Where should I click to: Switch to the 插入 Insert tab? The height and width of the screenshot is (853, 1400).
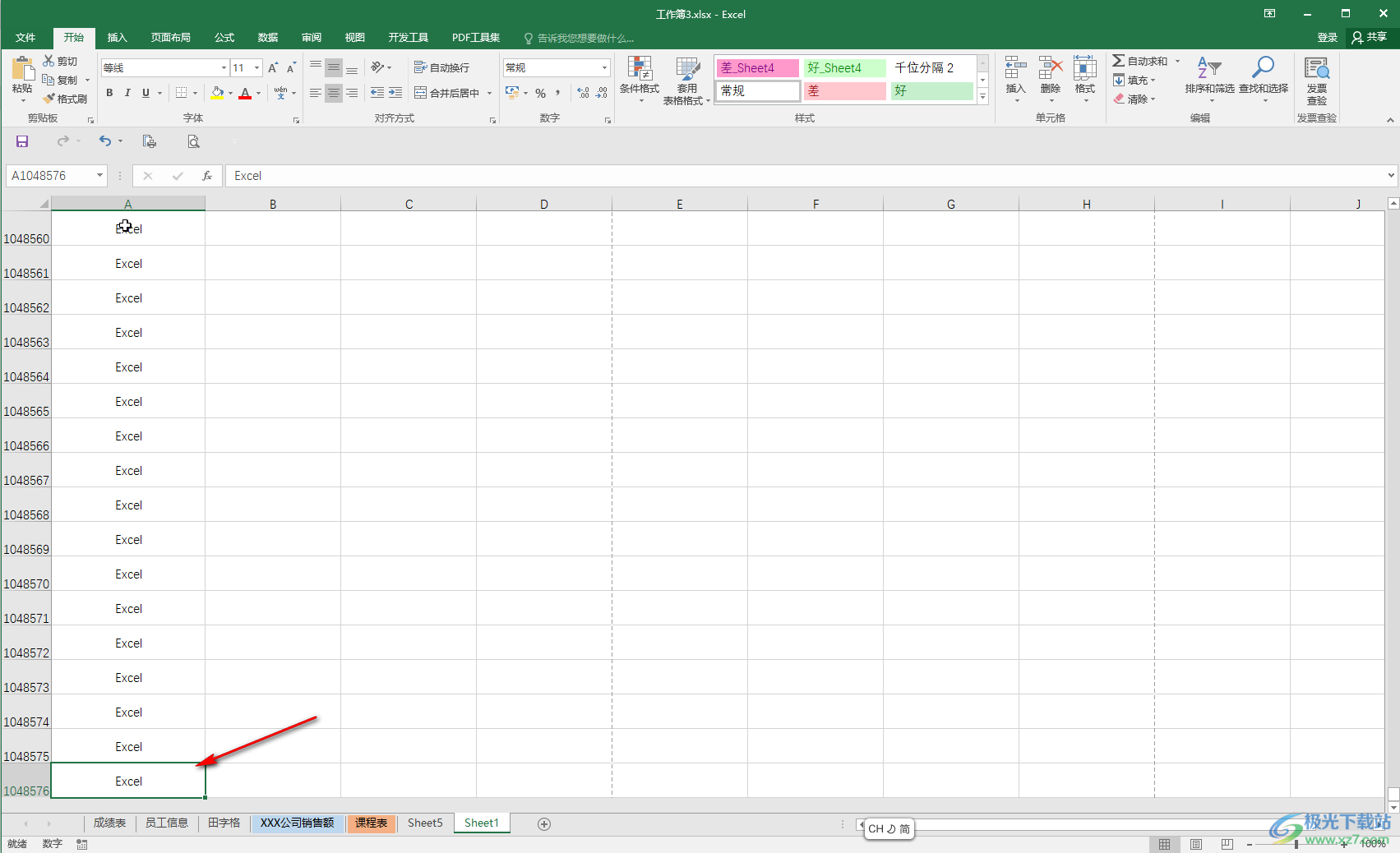[118, 38]
